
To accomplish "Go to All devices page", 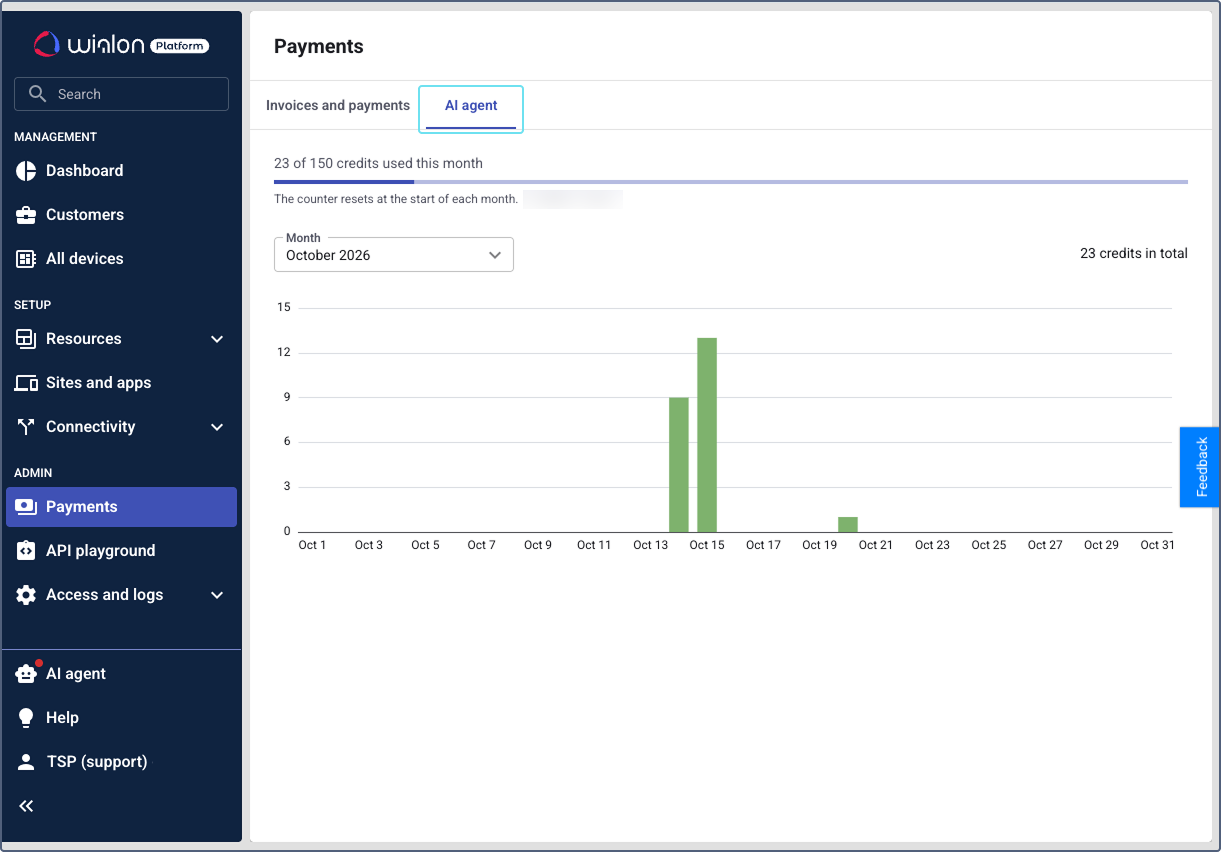I will click(x=121, y=259).
